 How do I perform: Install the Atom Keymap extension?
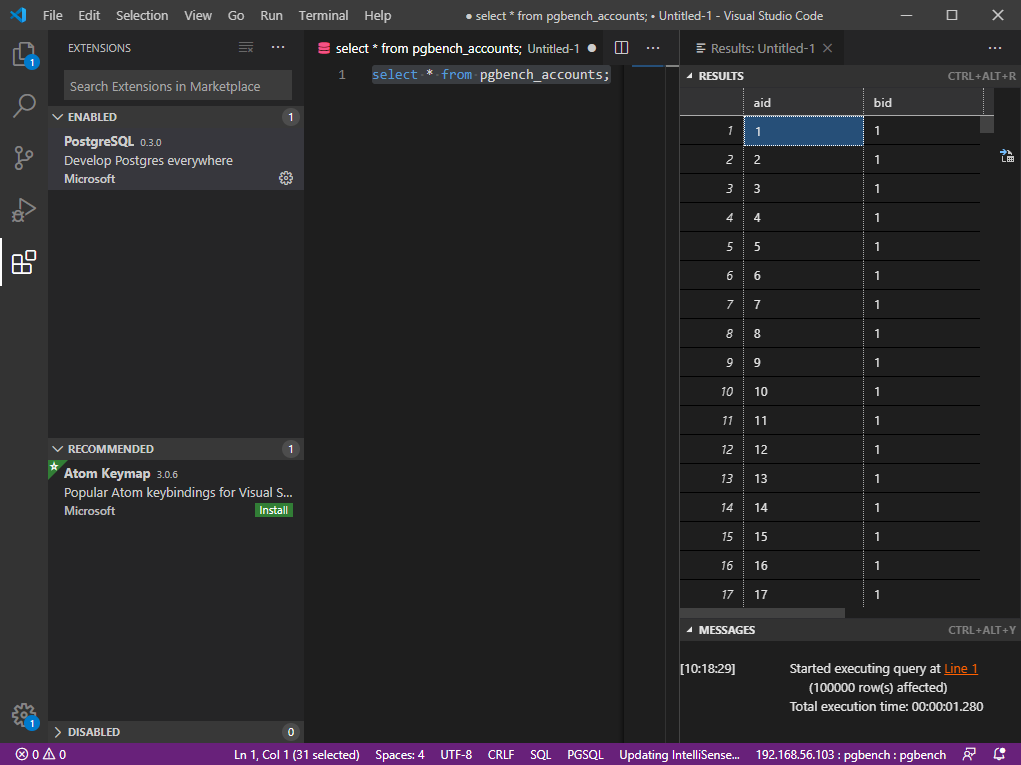click(273, 510)
